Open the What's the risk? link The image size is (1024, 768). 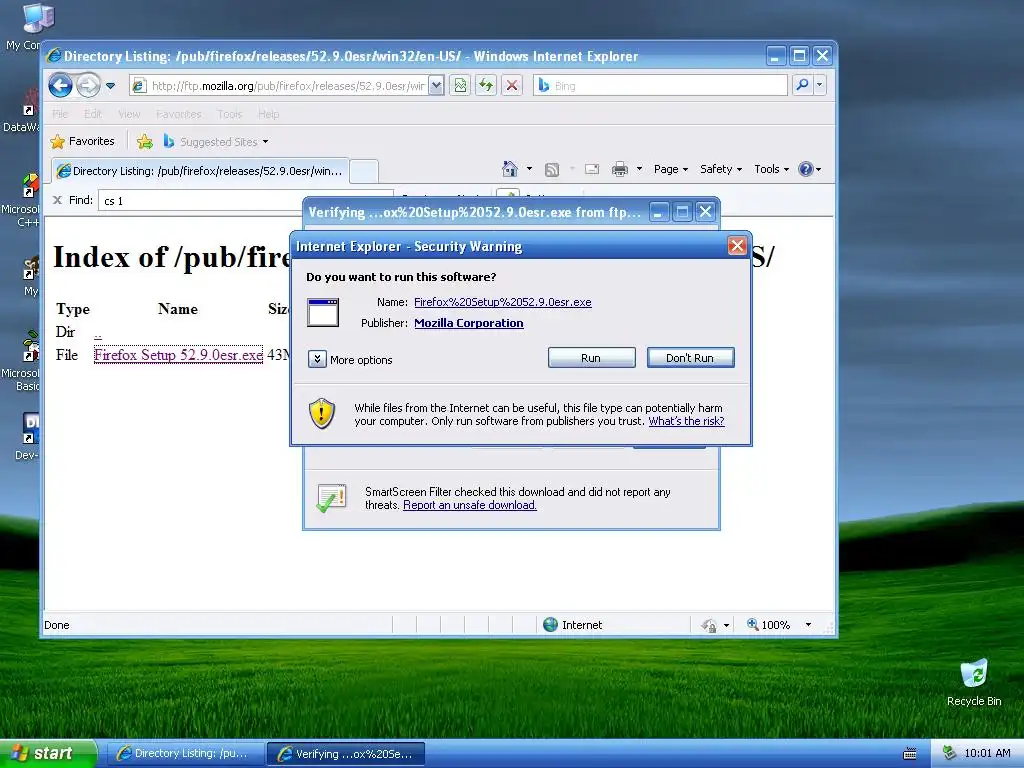(686, 421)
